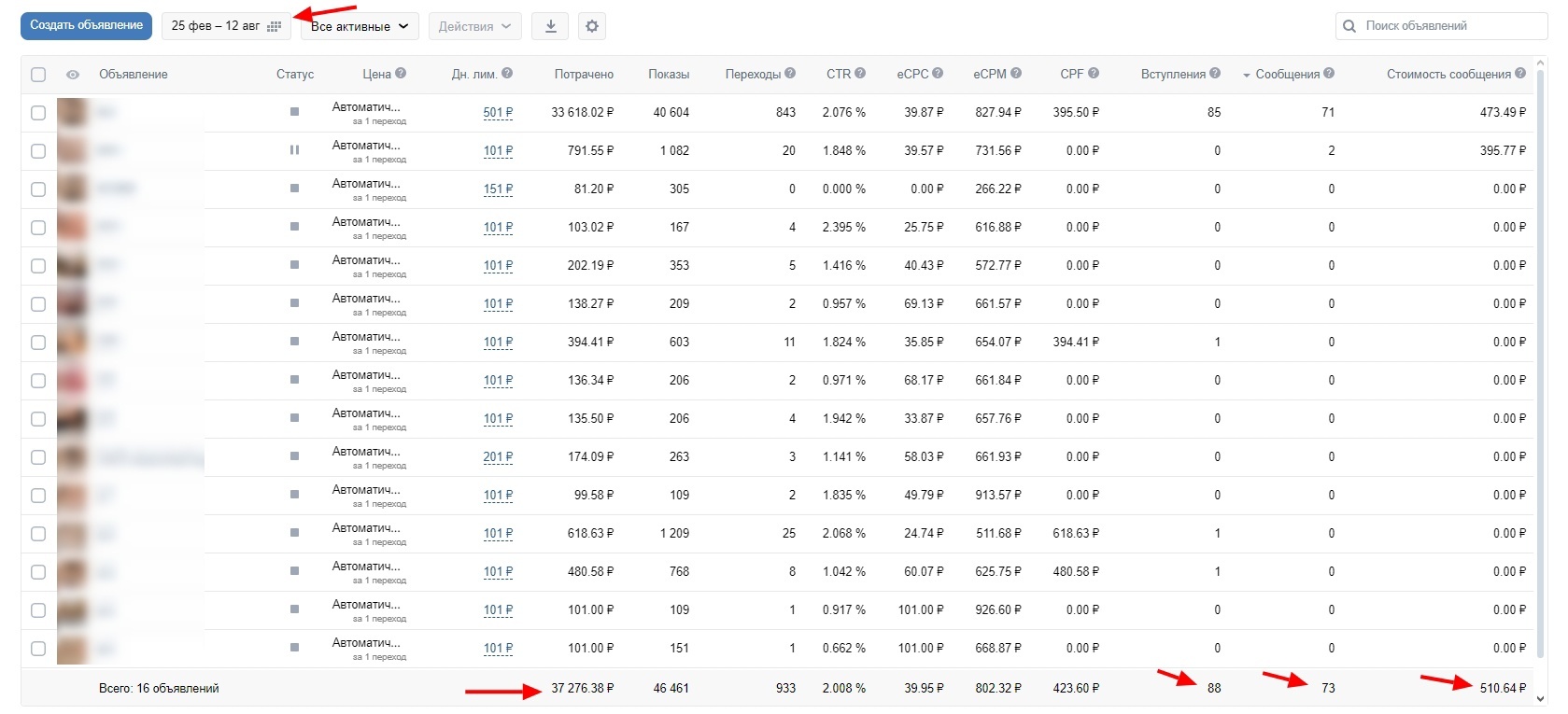The width and height of the screenshot is (1568, 714).
Task: Check the row with 101.00 ₽ spent, 151 impressions
Action: [38, 649]
